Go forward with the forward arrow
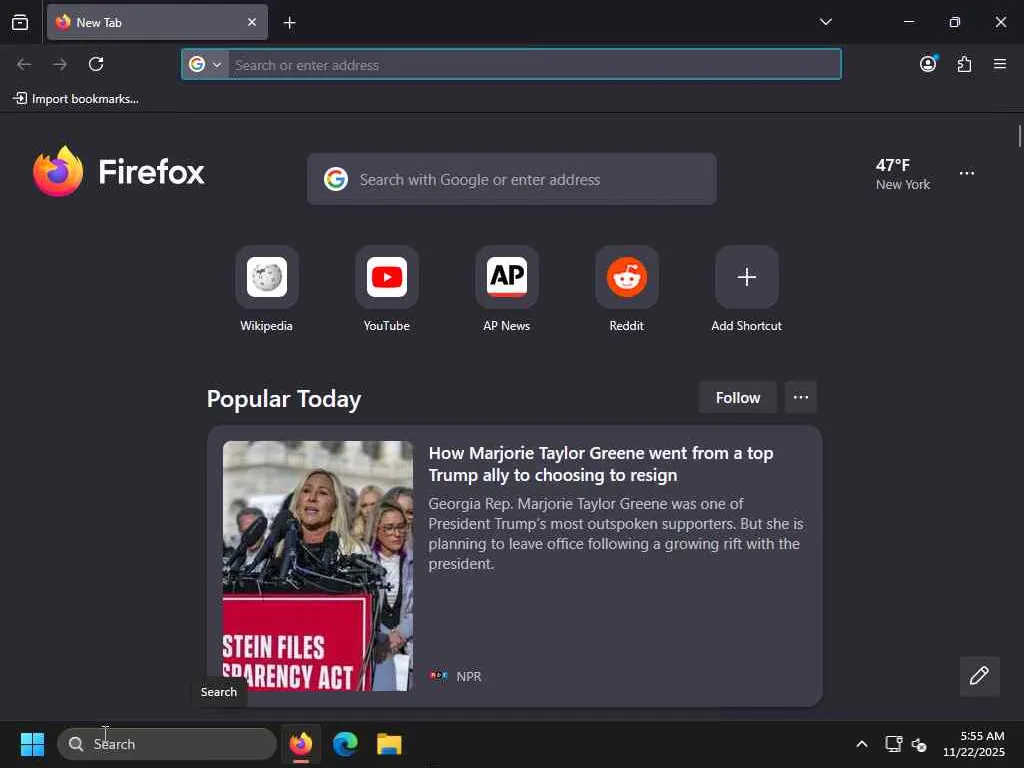 (60, 64)
